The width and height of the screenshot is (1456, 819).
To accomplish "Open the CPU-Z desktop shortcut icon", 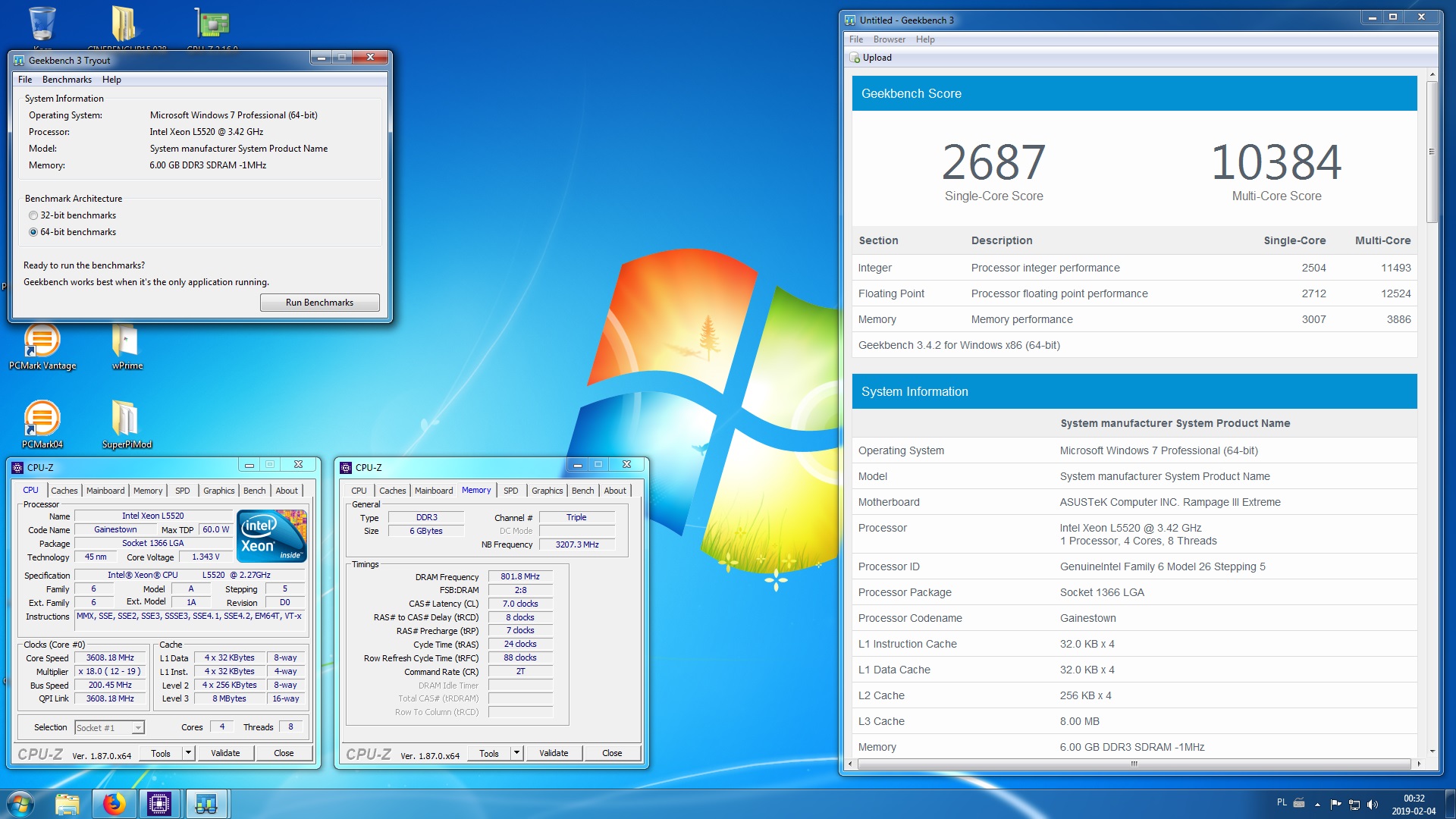I will (212, 23).
